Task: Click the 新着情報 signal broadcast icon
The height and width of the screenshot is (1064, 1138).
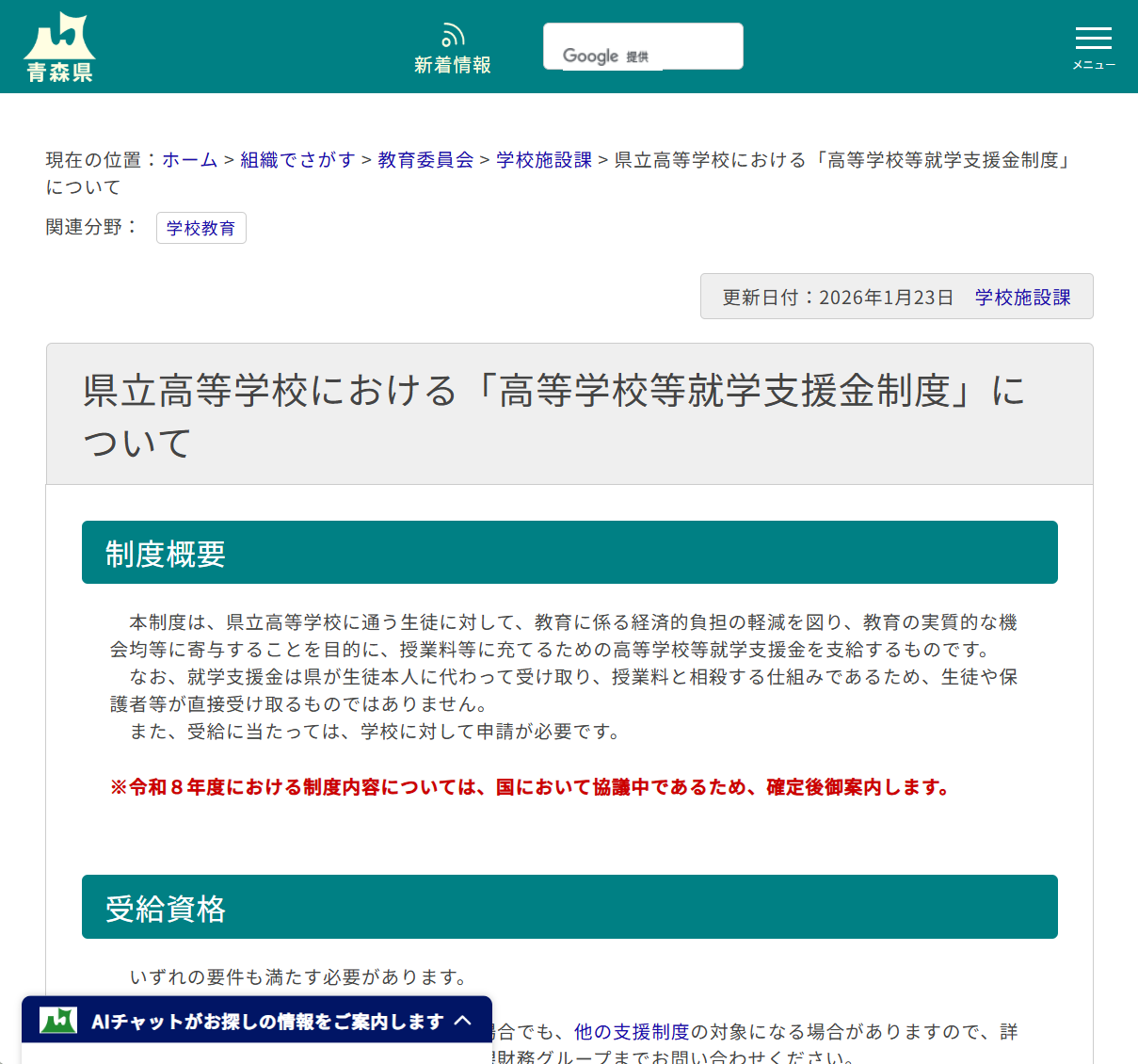Action: [453, 34]
